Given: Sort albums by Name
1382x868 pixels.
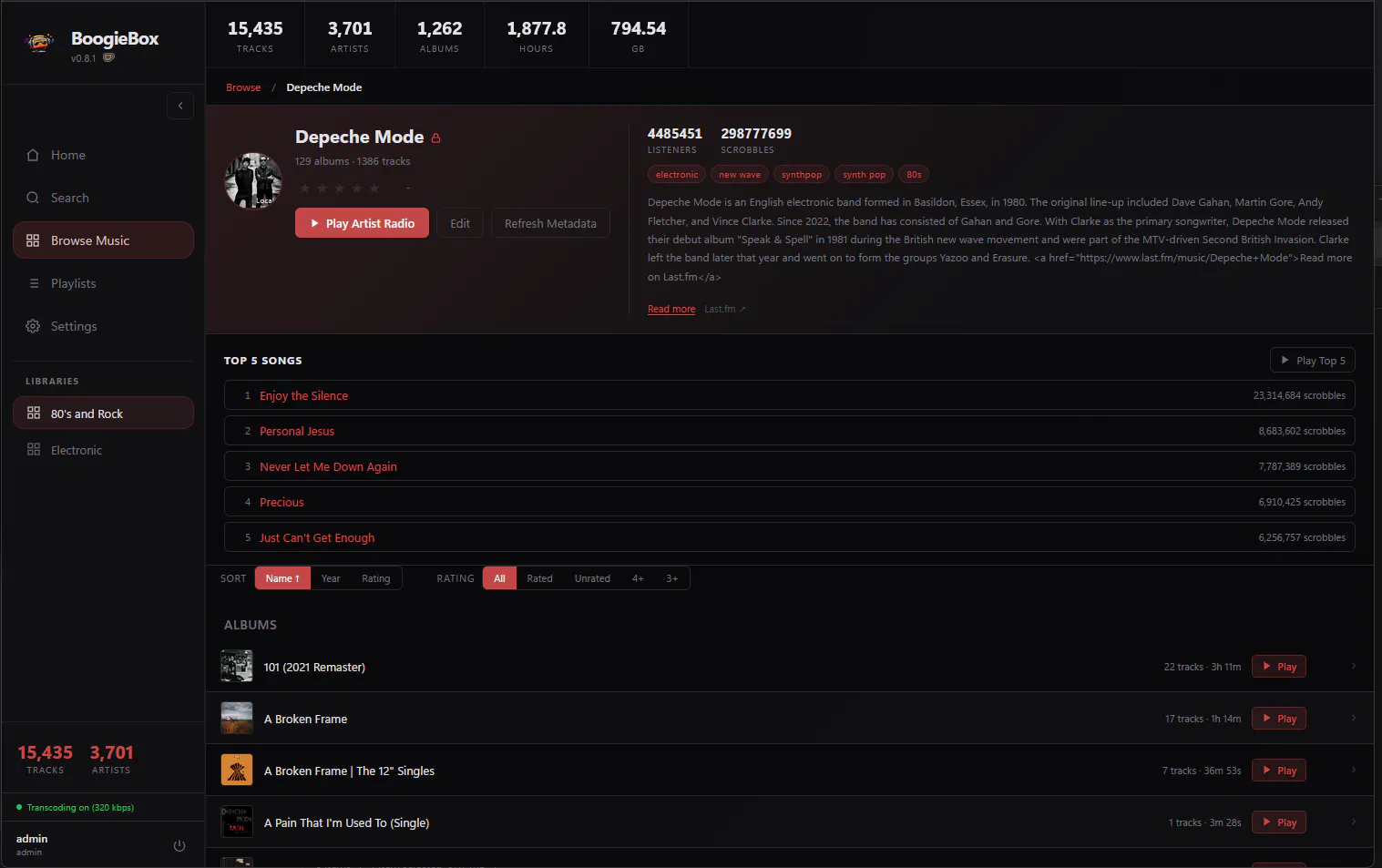Looking at the screenshot, I should click(x=282, y=578).
